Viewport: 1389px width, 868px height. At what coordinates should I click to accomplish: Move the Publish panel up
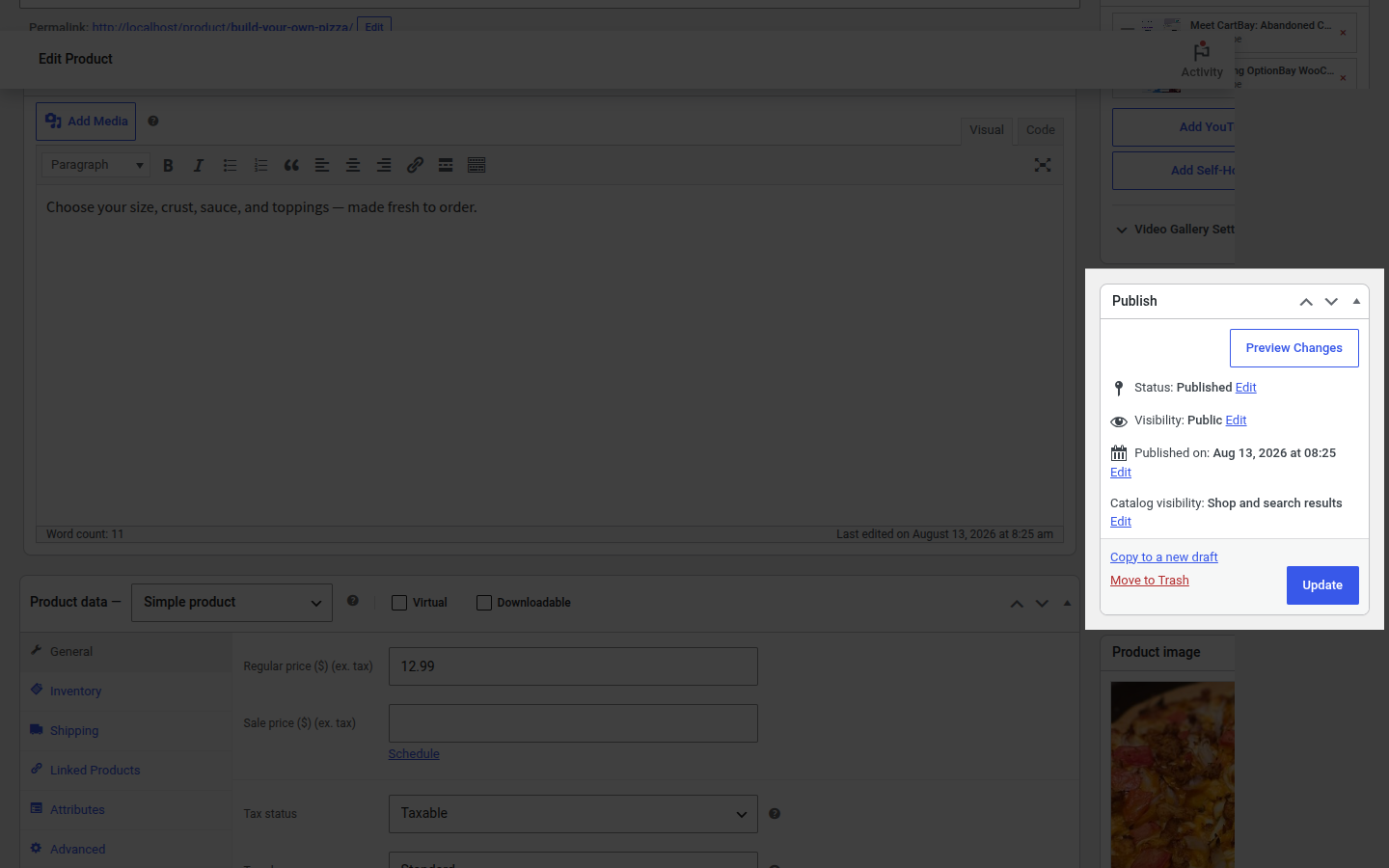[1306, 302]
